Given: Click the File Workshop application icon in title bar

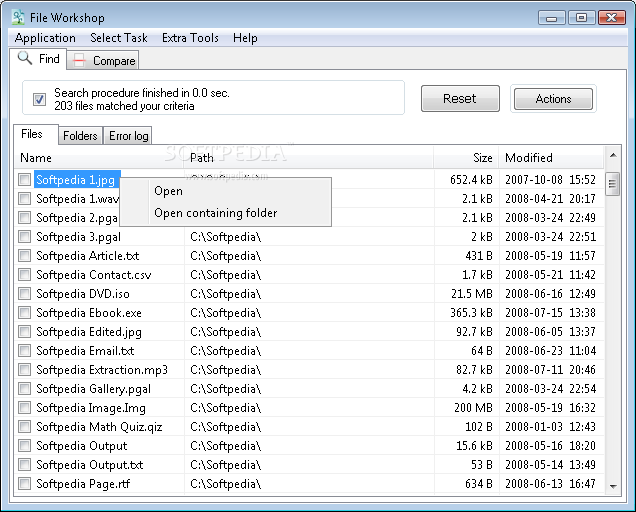Looking at the screenshot, I should pos(18,17).
